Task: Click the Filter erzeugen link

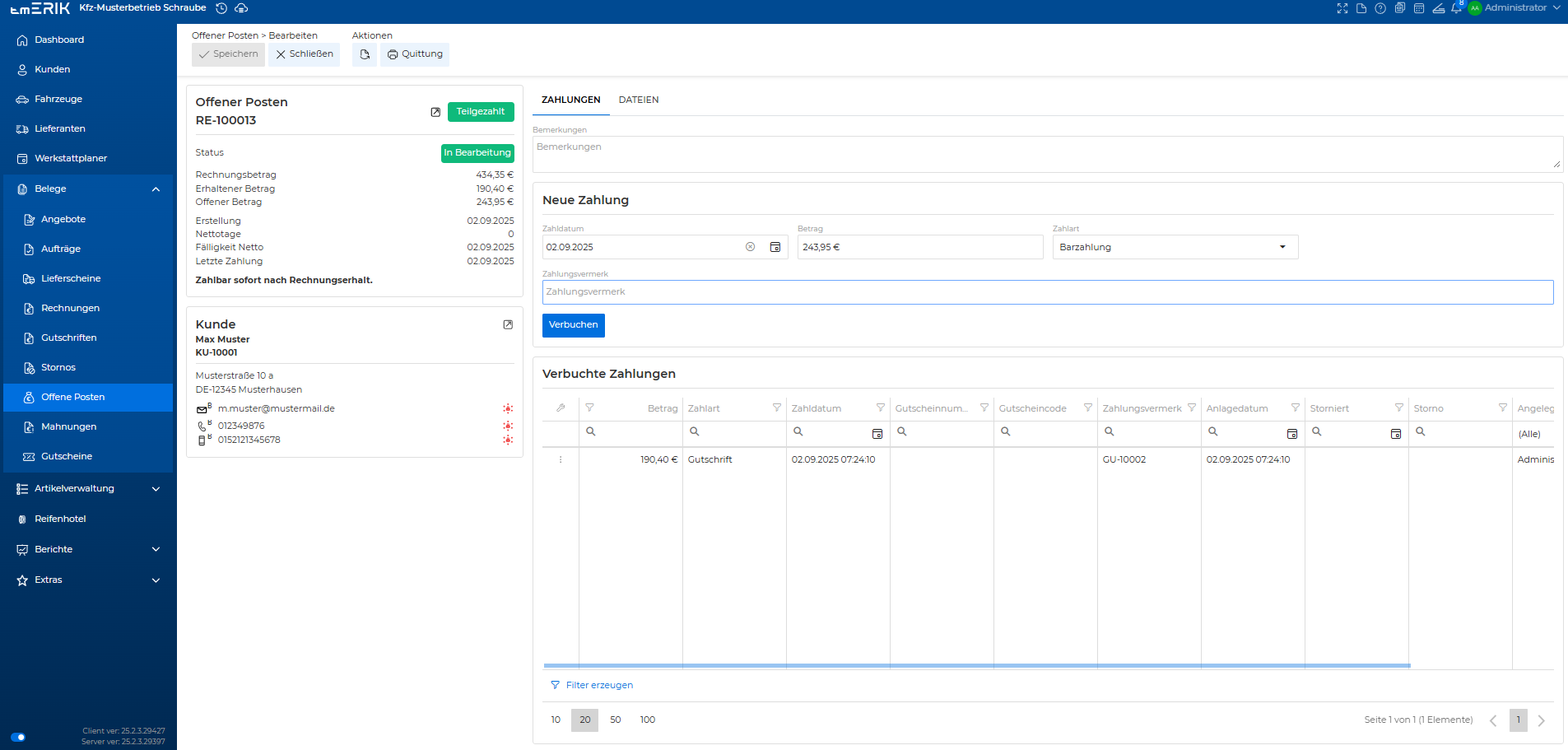Action: tap(592, 685)
